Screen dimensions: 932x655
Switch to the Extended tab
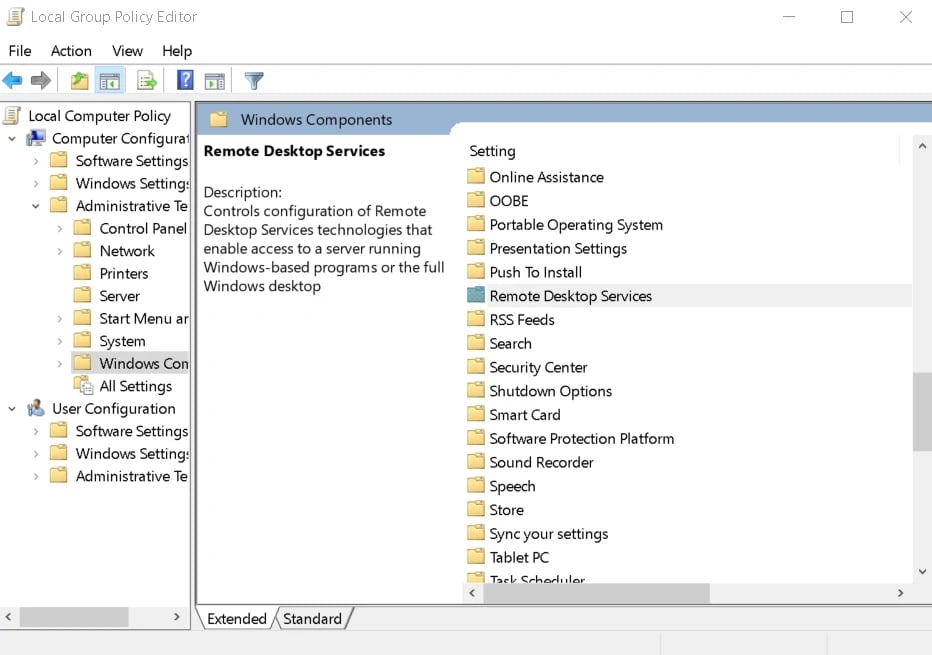[237, 619]
